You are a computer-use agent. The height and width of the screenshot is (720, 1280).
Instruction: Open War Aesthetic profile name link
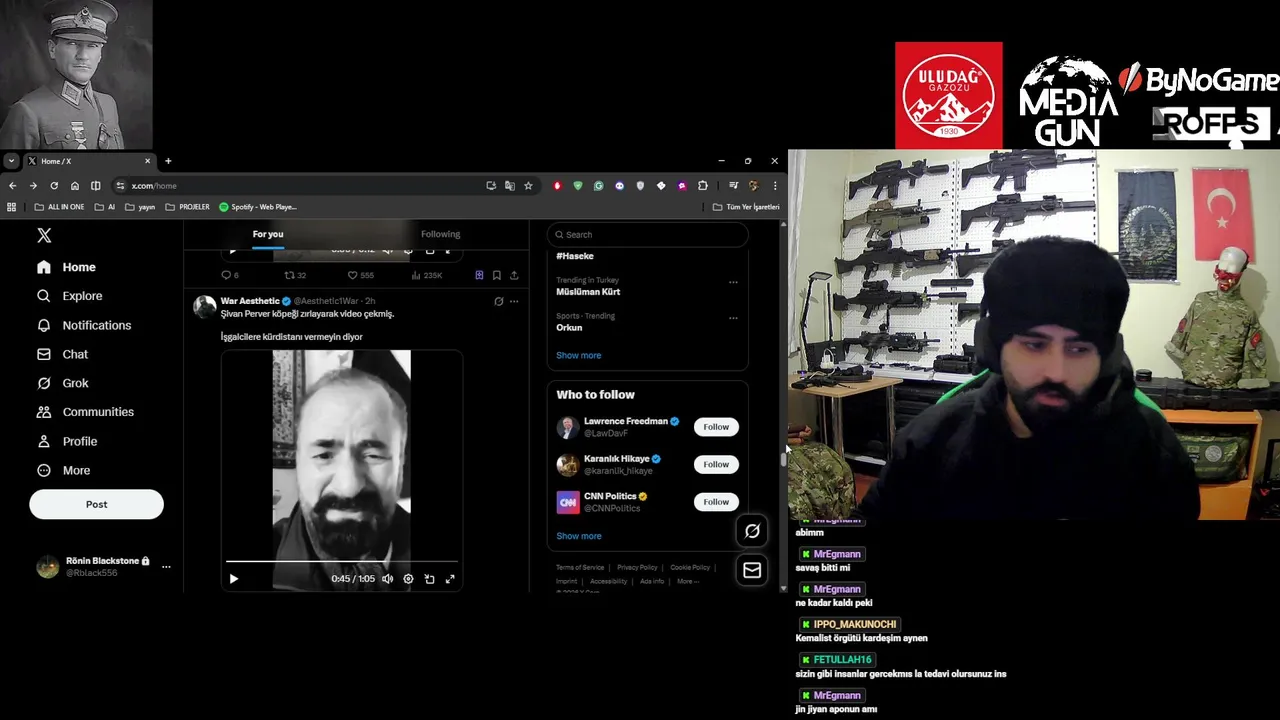tap(250, 301)
